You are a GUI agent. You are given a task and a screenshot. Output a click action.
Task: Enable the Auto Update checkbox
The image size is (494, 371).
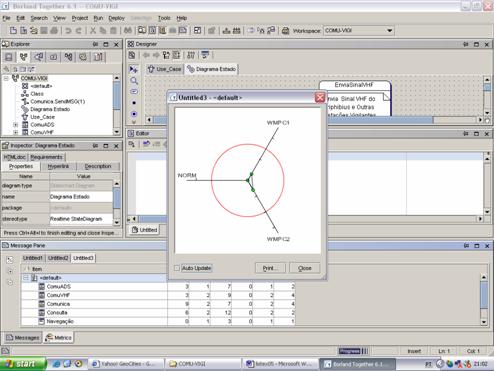(177, 268)
